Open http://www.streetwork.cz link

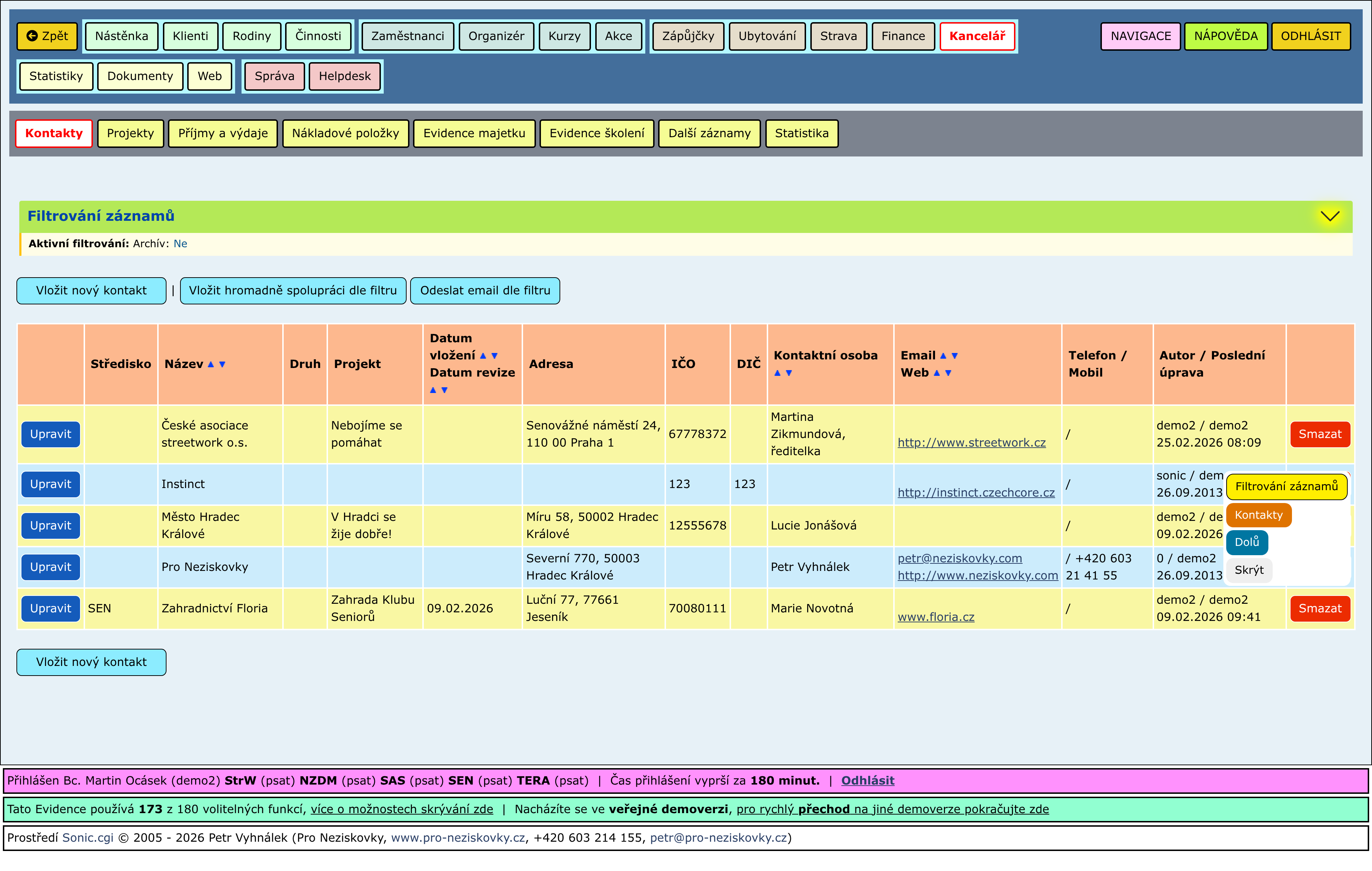click(x=971, y=443)
